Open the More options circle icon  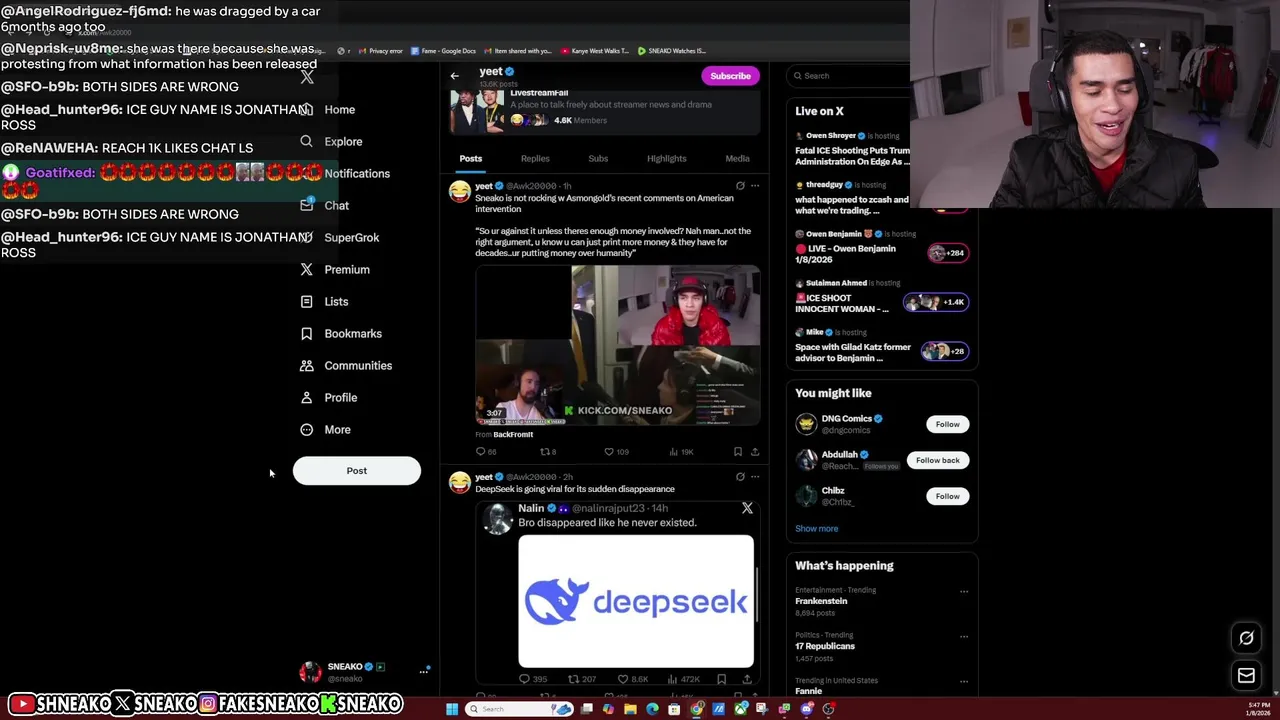pos(306,430)
